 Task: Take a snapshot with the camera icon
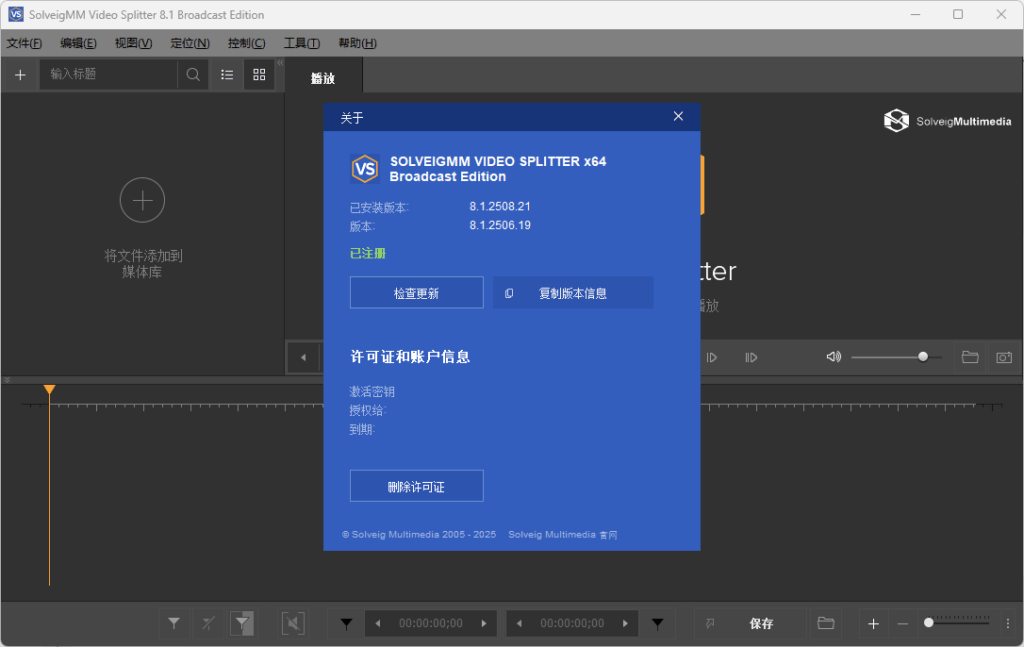pyautogui.click(x=1006, y=357)
